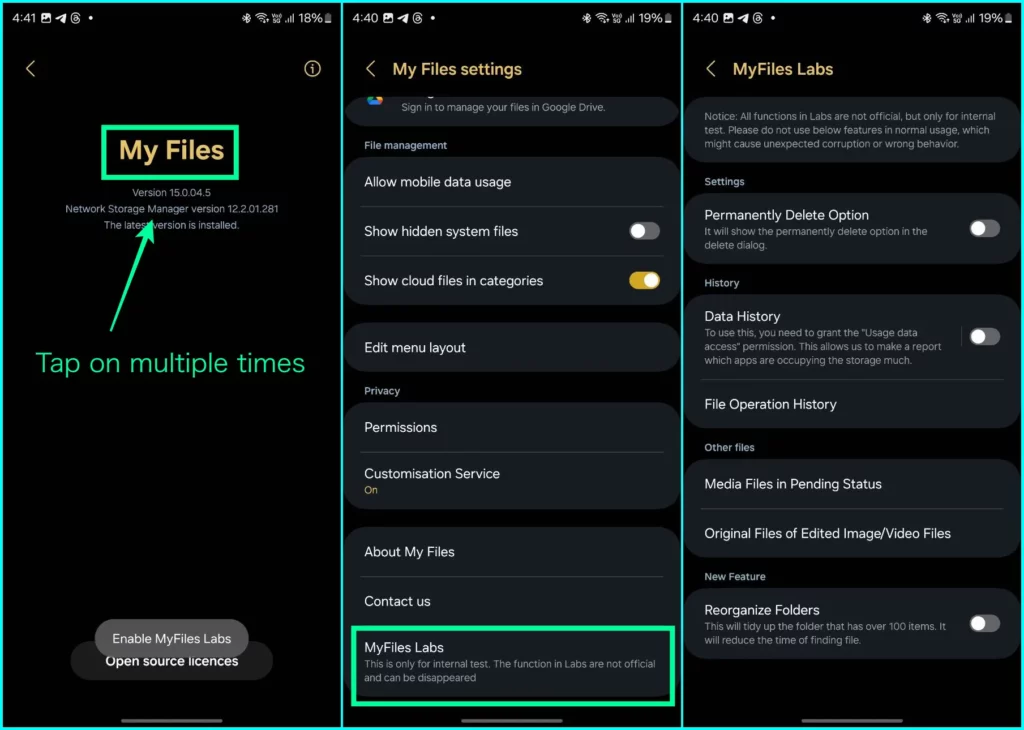Open About My Files
This screenshot has width=1024, height=730.
pyautogui.click(x=511, y=552)
